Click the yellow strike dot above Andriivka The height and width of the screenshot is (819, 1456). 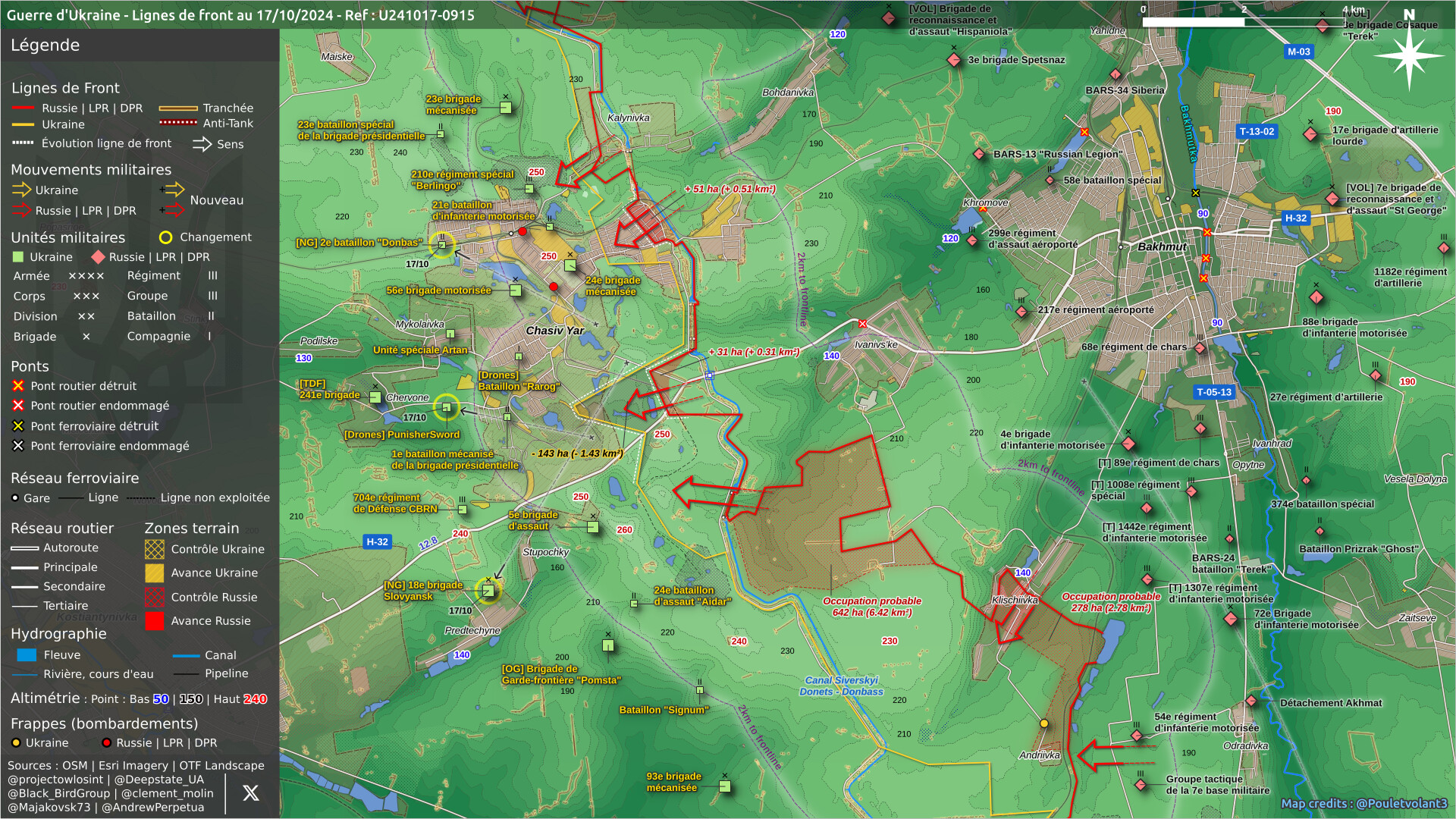pyautogui.click(x=1043, y=723)
